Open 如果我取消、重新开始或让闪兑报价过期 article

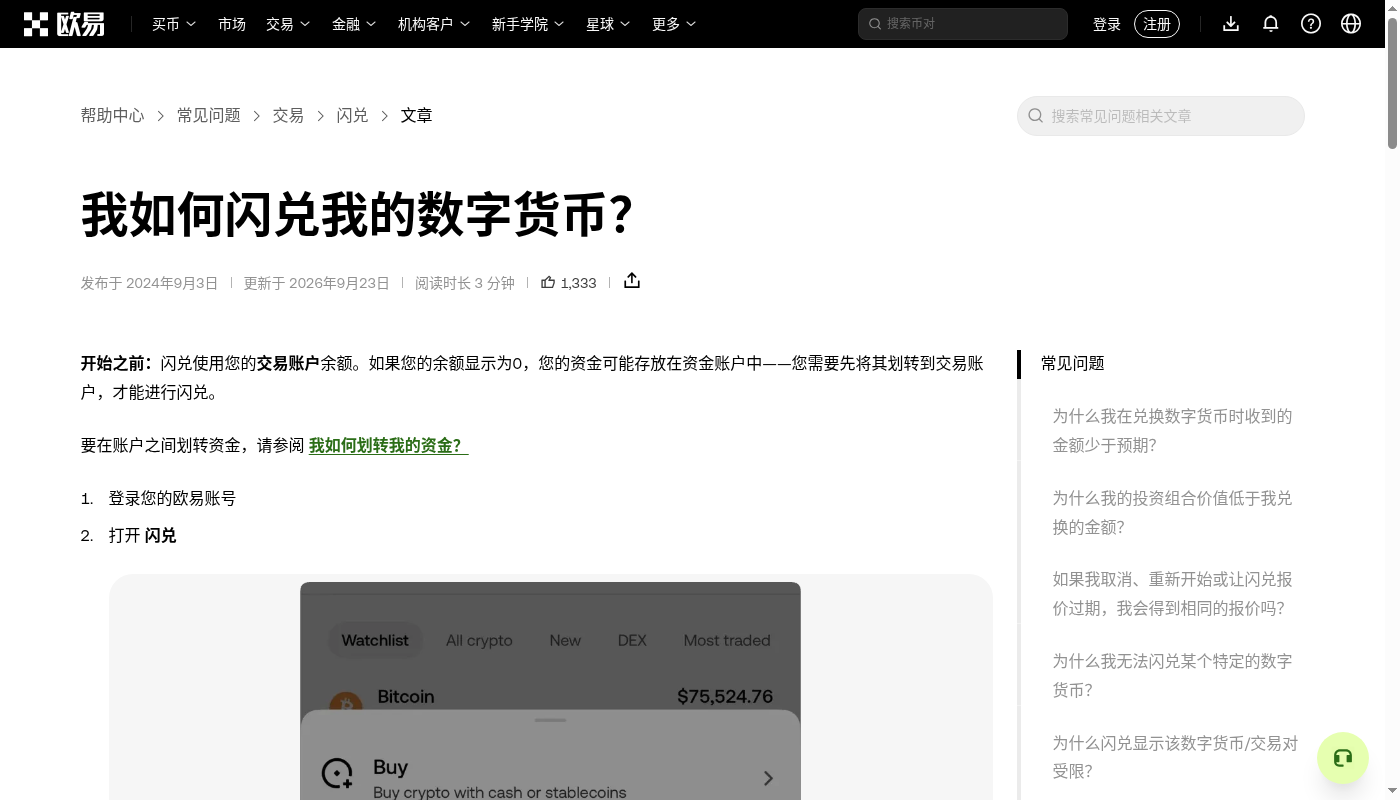[1172, 594]
